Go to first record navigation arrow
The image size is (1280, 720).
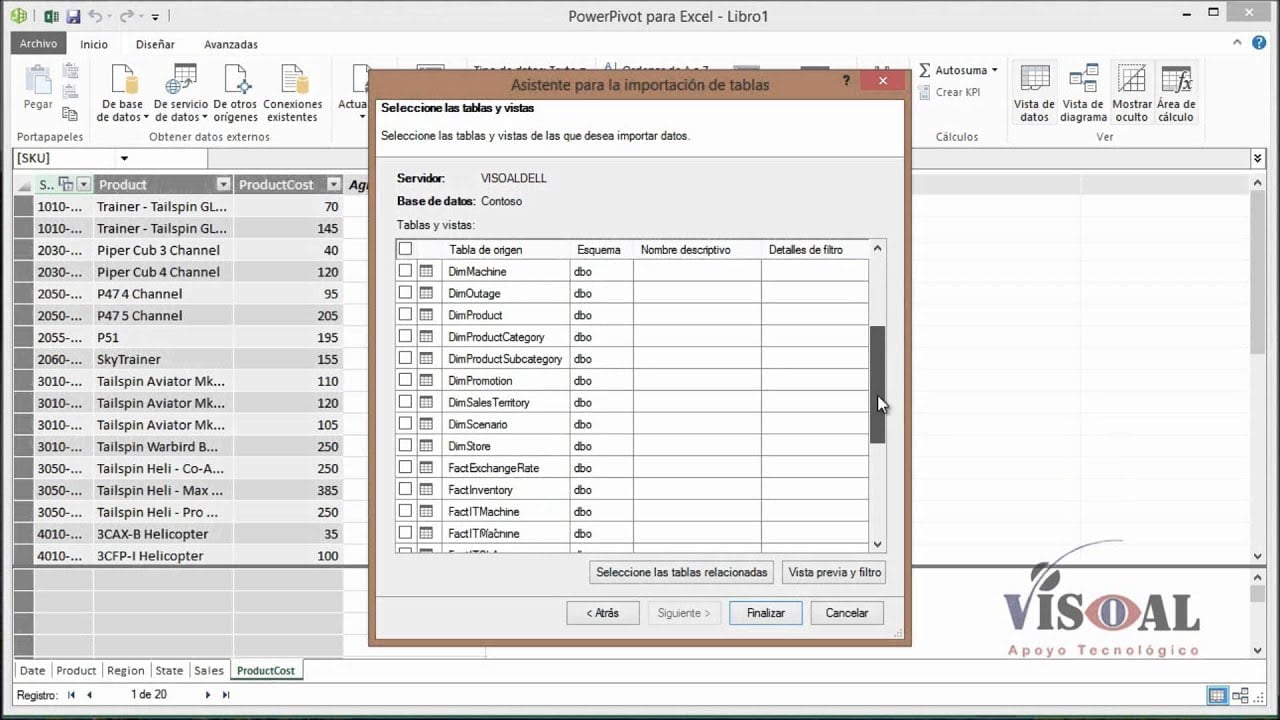click(71, 694)
